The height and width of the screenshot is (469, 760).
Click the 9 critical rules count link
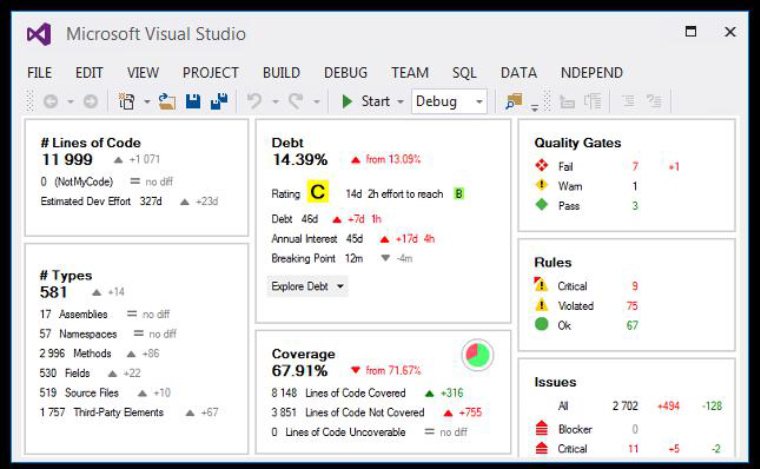coord(634,286)
